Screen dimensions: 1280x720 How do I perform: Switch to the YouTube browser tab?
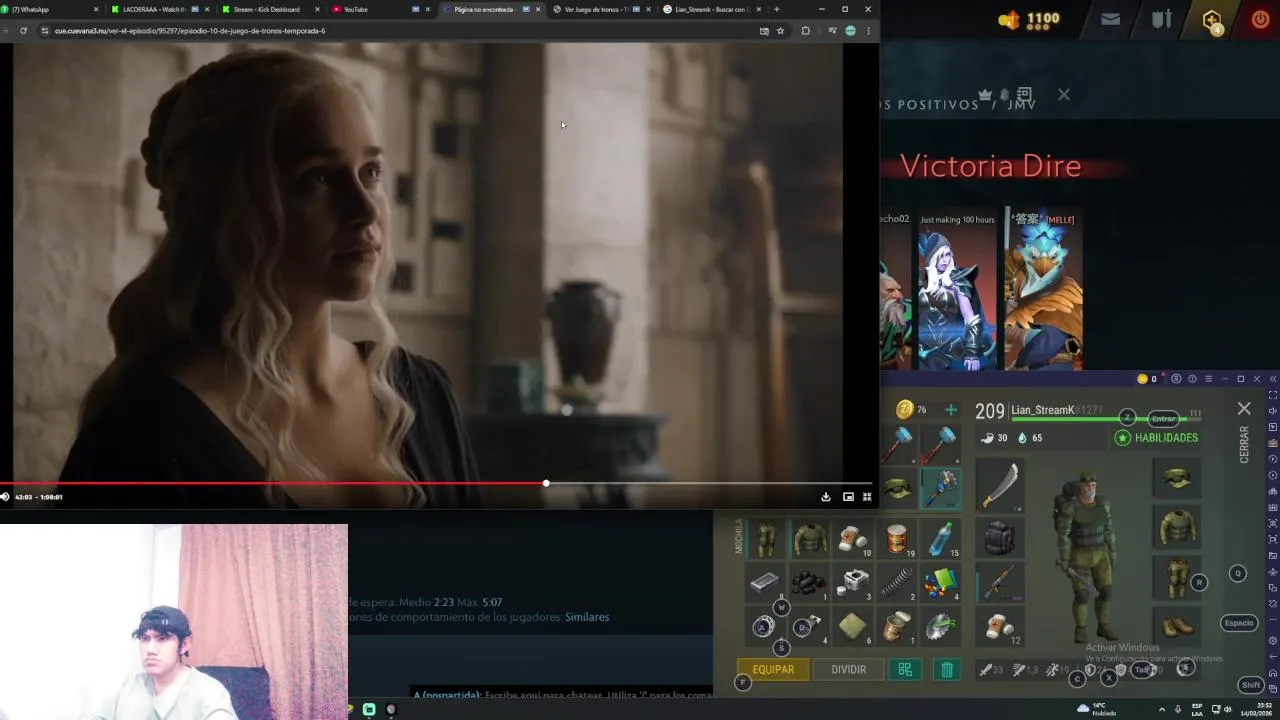380,9
